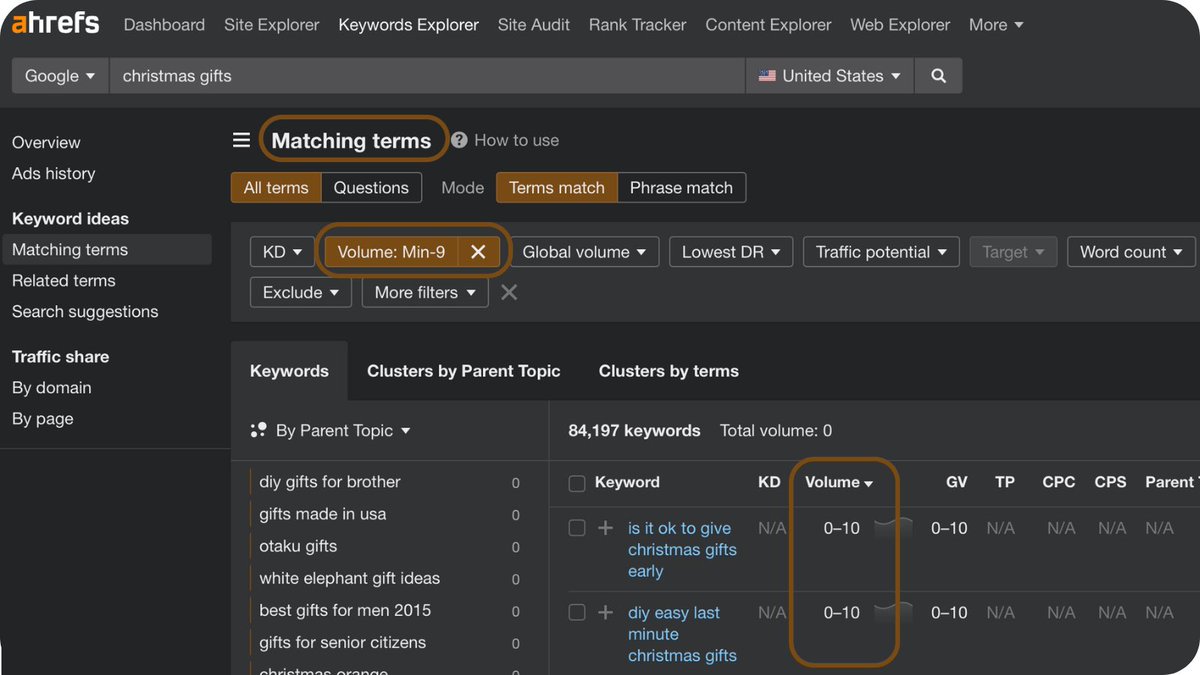
Task: Click the search magnifier button
Action: (938, 76)
